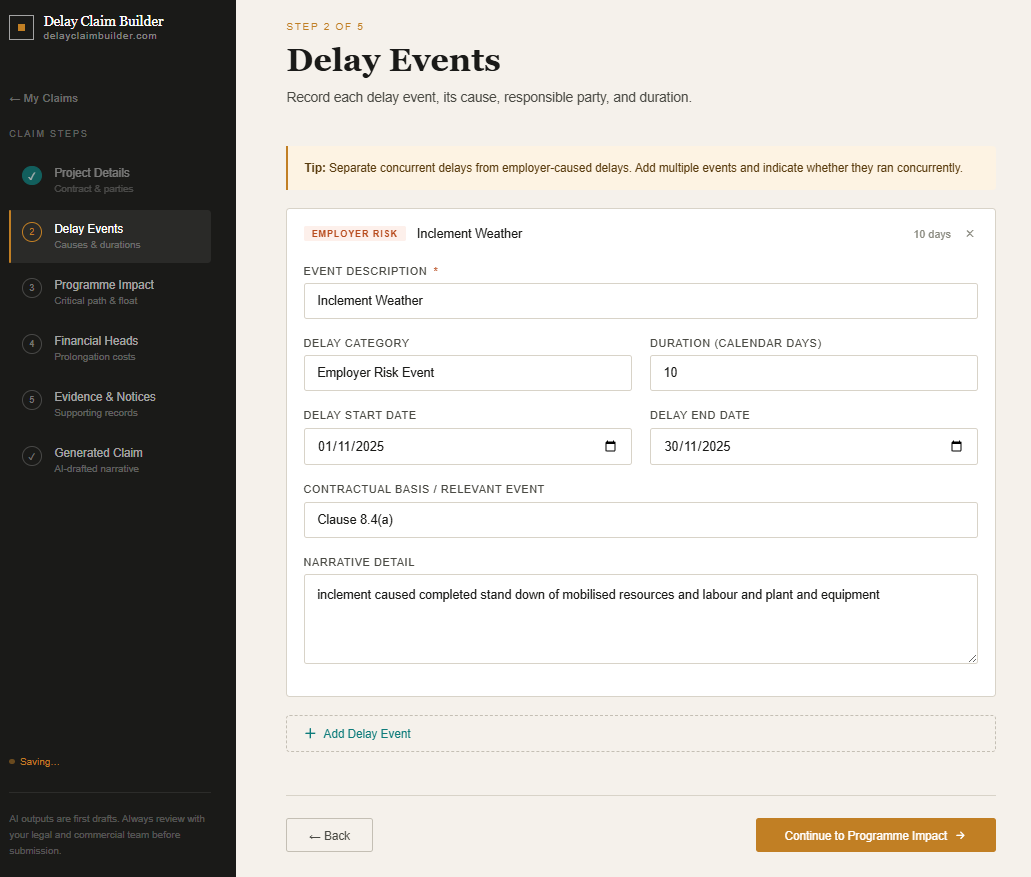Image resolution: width=1031 pixels, height=877 pixels.
Task: Open the Project Details step from Claim Steps
Action: pyautogui.click(x=110, y=180)
